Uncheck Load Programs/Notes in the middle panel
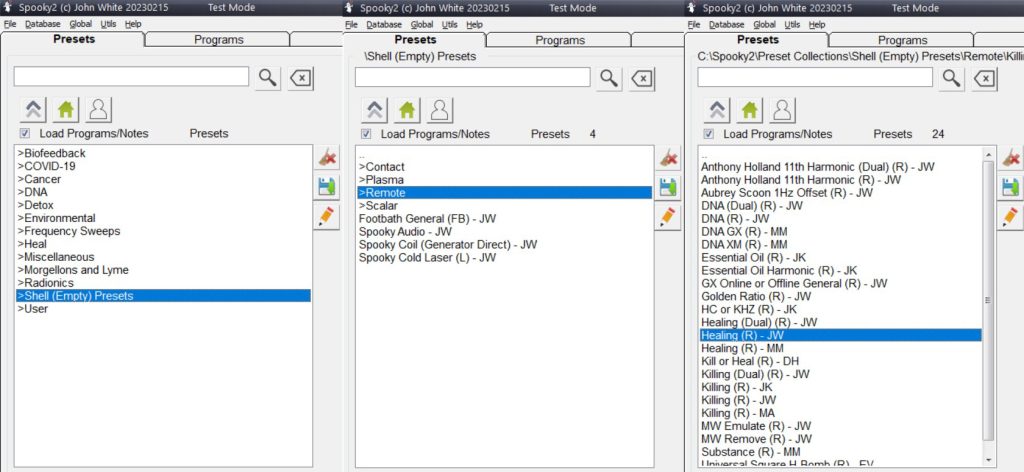 366,134
